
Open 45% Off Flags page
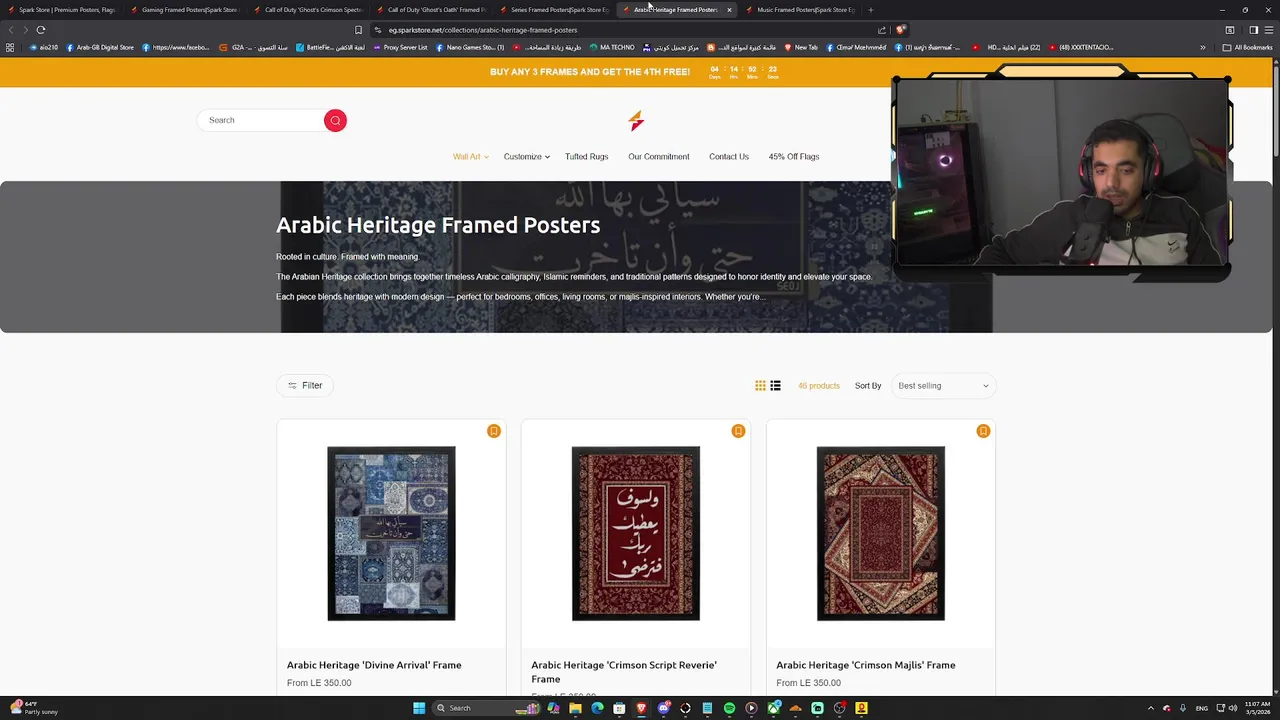(x=794, y=157)
